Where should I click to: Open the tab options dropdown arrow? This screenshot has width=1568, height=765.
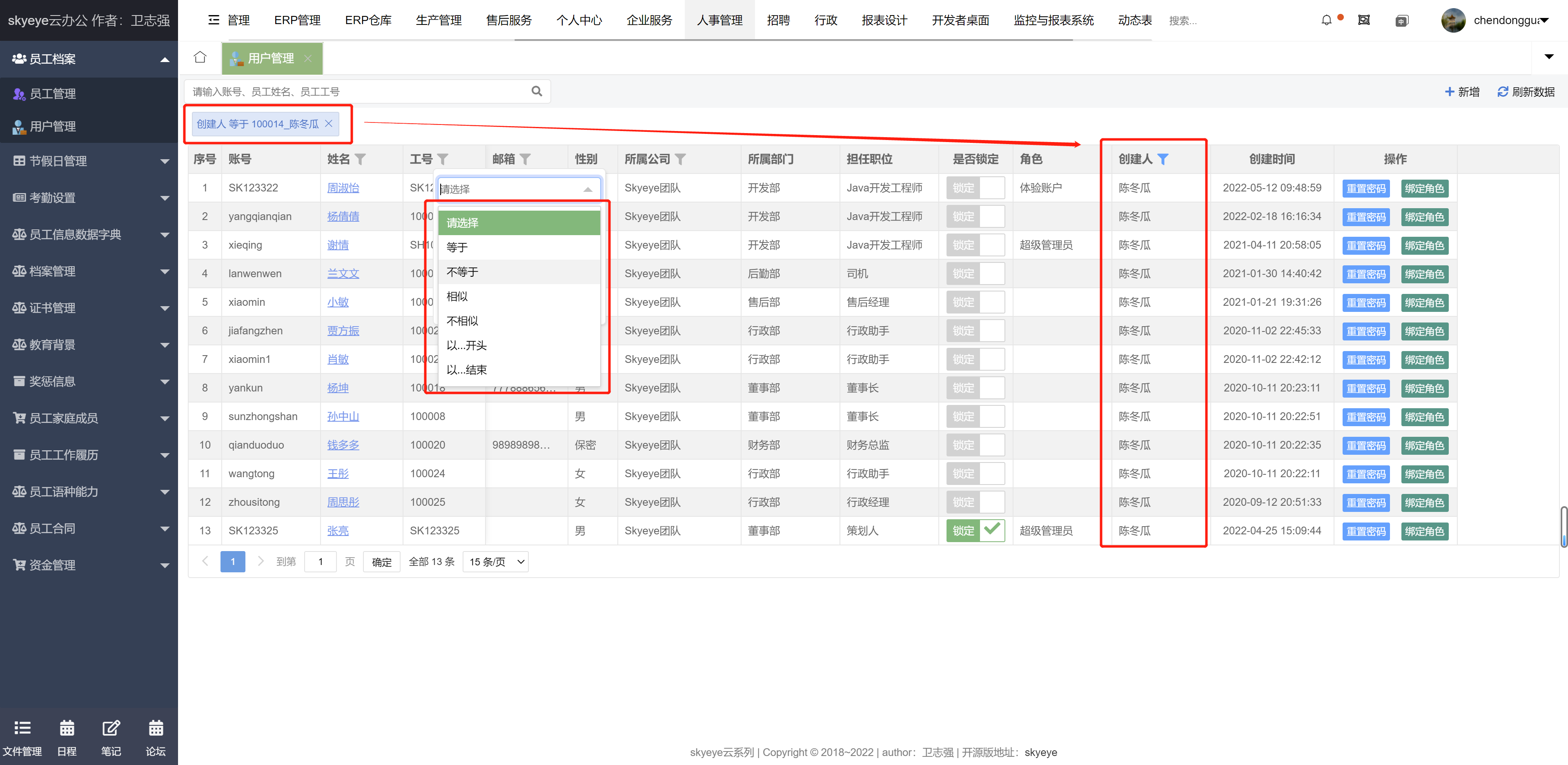[1549, 57]
